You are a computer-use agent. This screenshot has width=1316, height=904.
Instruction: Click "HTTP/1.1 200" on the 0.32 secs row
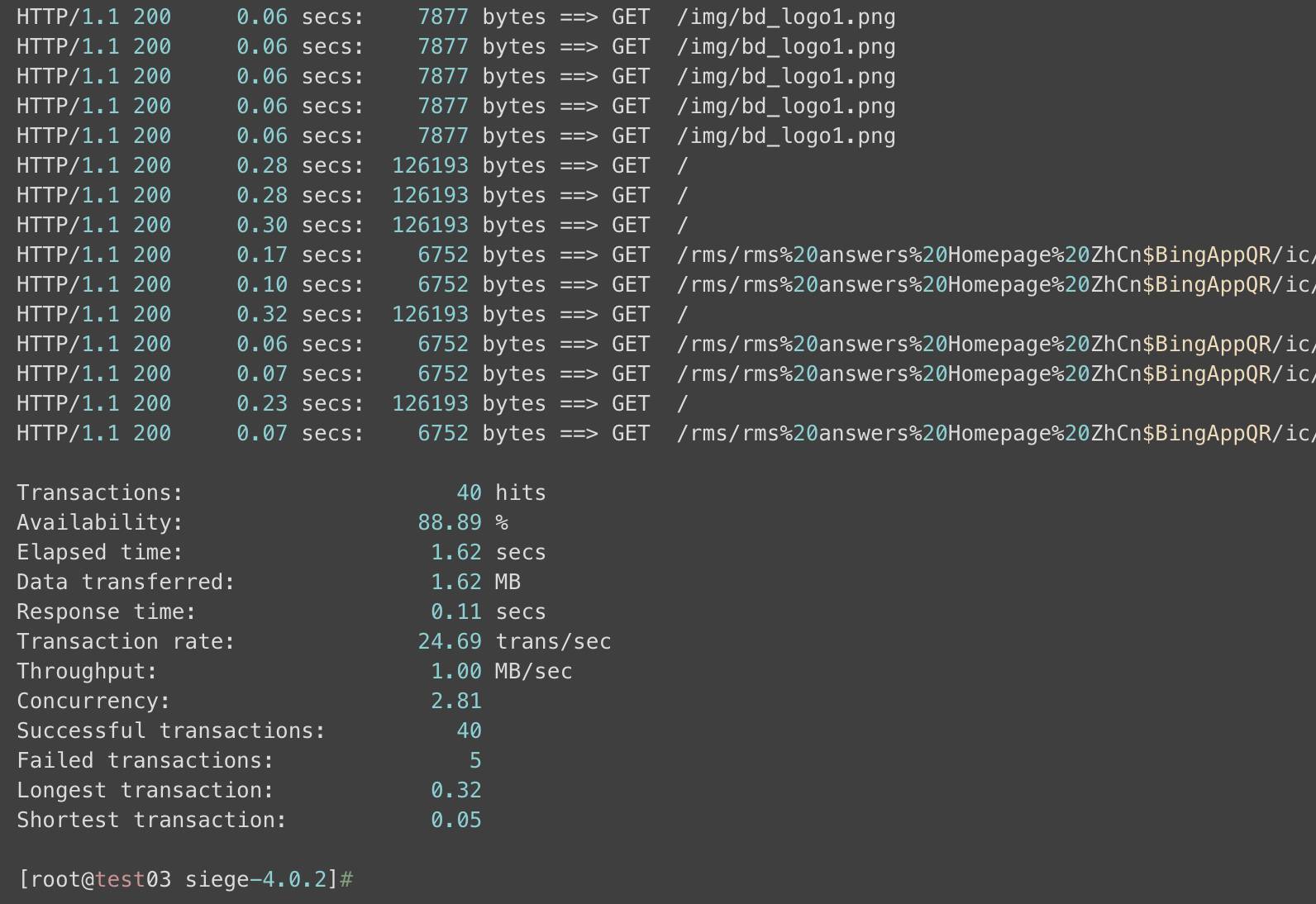(93, 314)
